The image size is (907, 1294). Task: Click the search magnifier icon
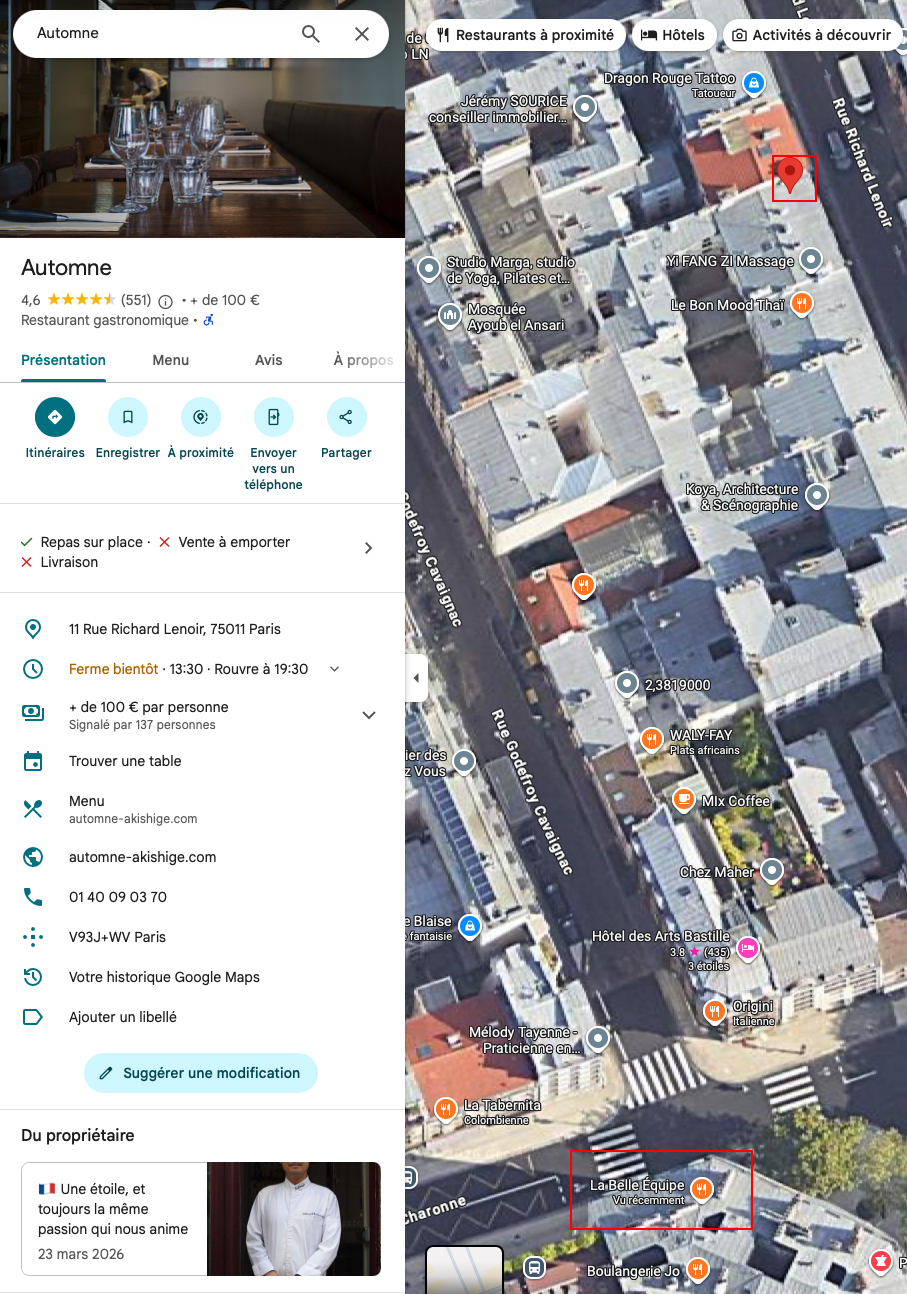[311, 34]
